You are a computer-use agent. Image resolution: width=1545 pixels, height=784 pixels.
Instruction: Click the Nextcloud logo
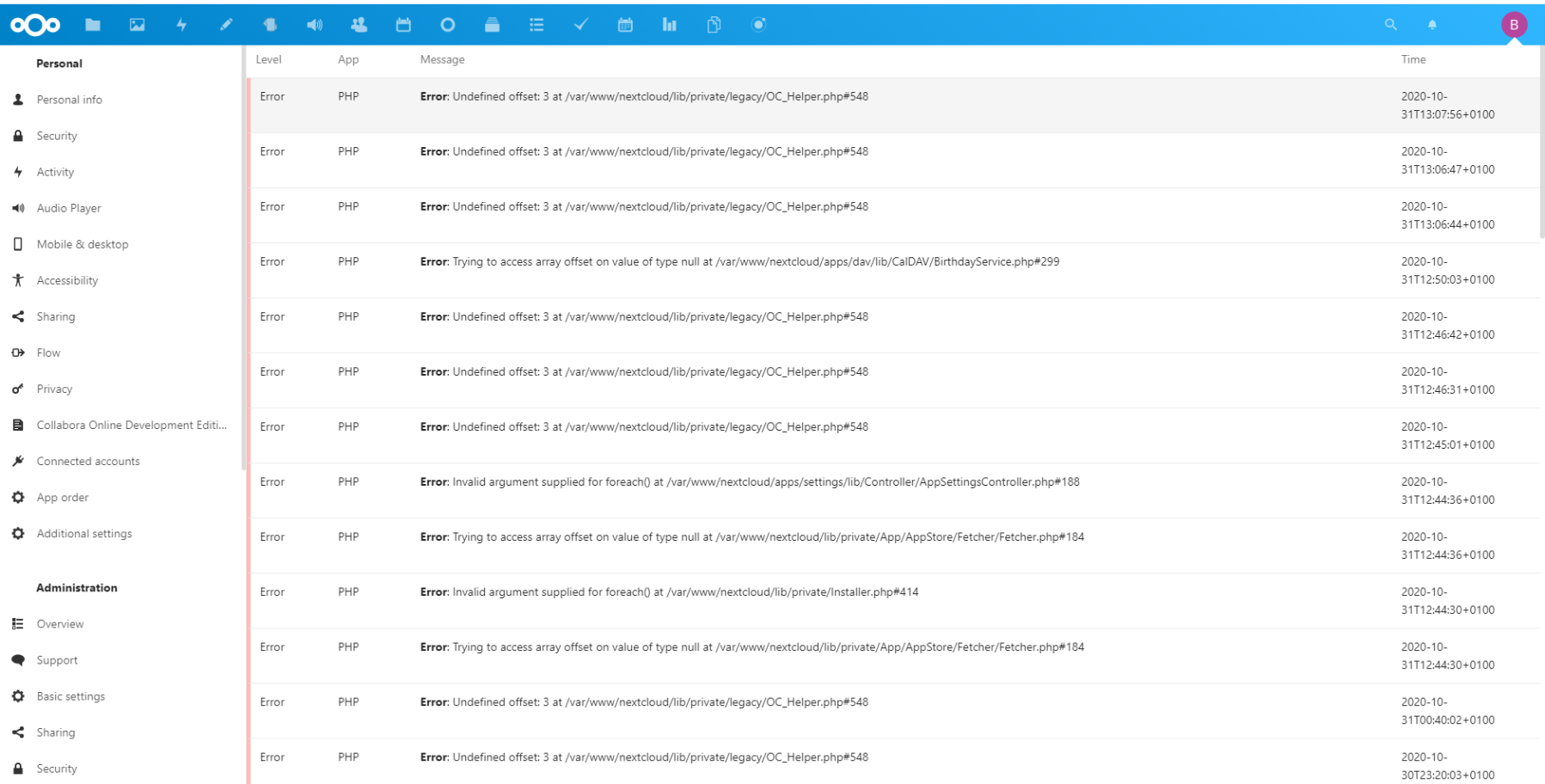[x=35, y=25]
